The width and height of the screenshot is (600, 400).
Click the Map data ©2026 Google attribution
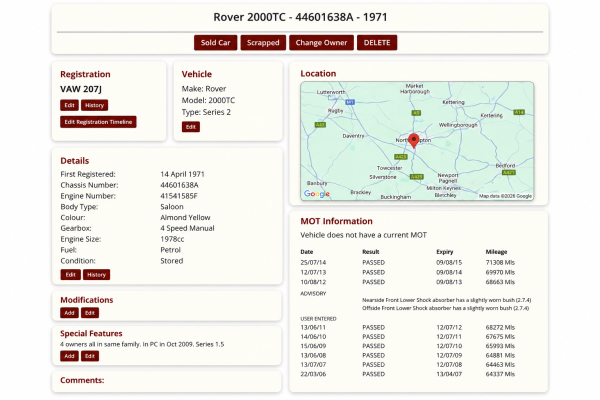click(505, 196)
